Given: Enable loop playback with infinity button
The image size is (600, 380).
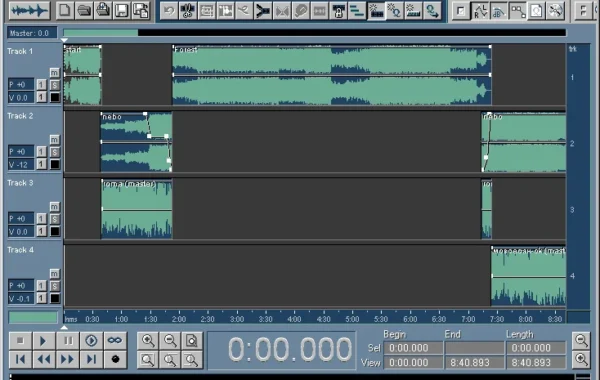Looking at the screenshot, I should [115, 340].
